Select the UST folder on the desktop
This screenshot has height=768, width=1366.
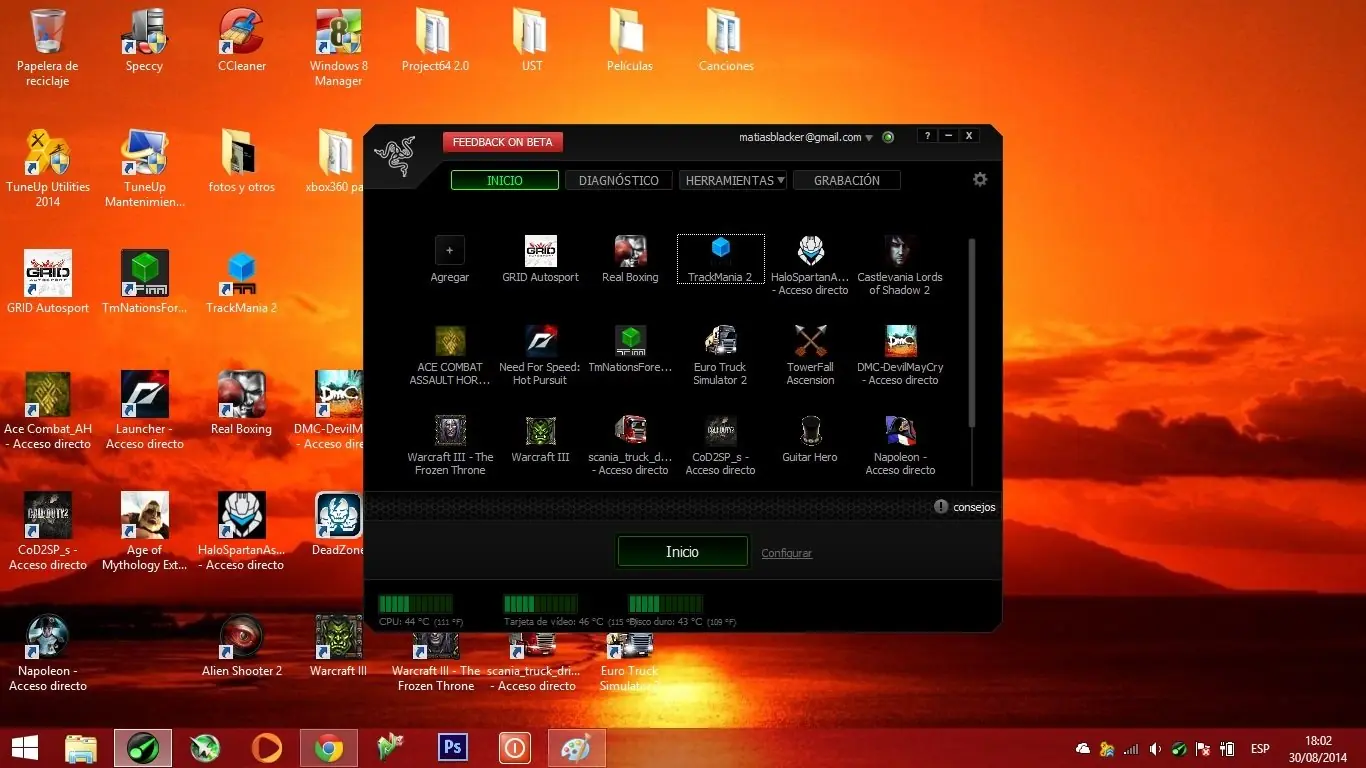[x=532, y=41]
